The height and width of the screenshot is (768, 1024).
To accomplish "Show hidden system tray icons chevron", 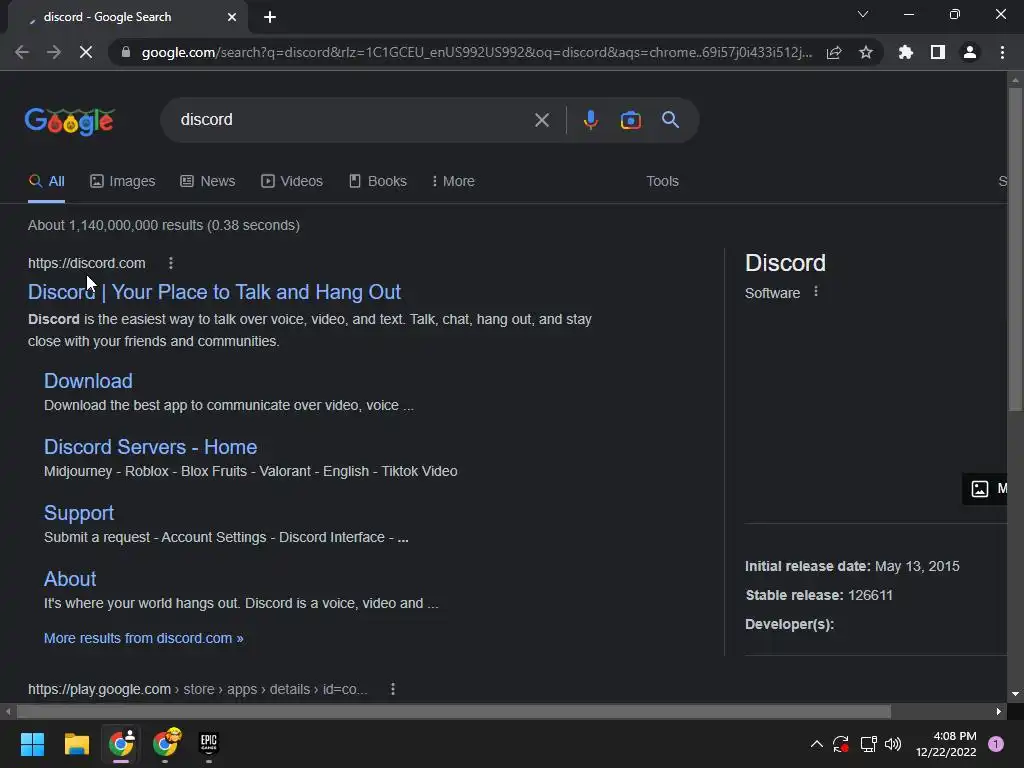I will (816, 744).
